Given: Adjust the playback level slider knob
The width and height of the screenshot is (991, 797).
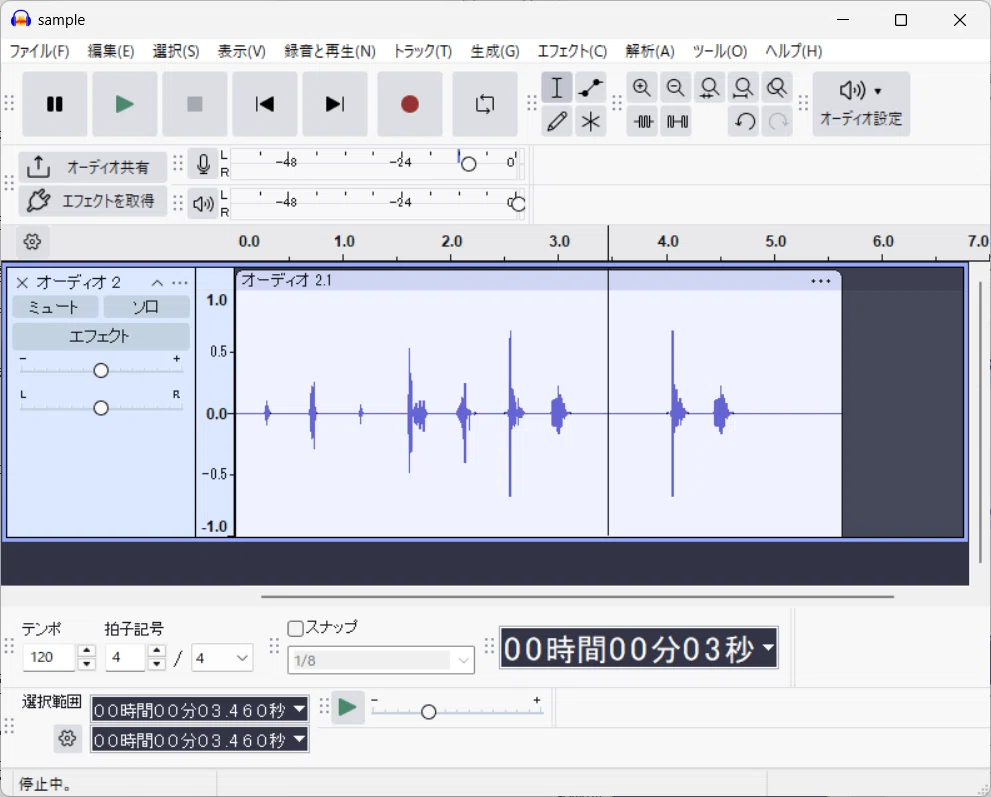Looking at the screenshot, I should coord(518,204).
